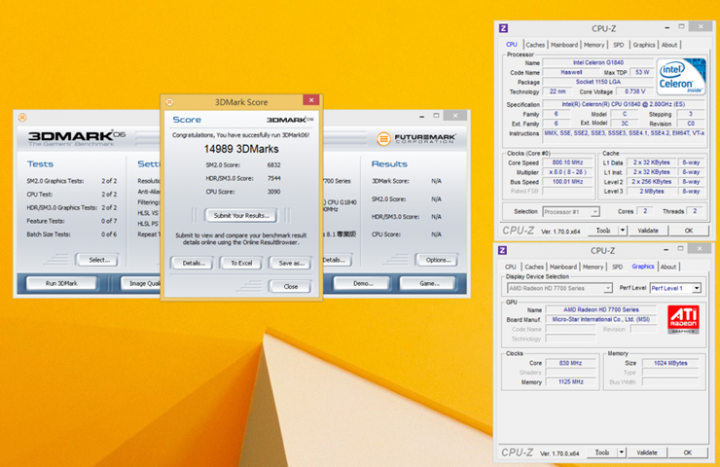Image resolution: width=720 pixels, height=467 pixels.
Task: Click the AMD Radeon HD 7700 Series GPU name field
Action: tap(601, 309)
